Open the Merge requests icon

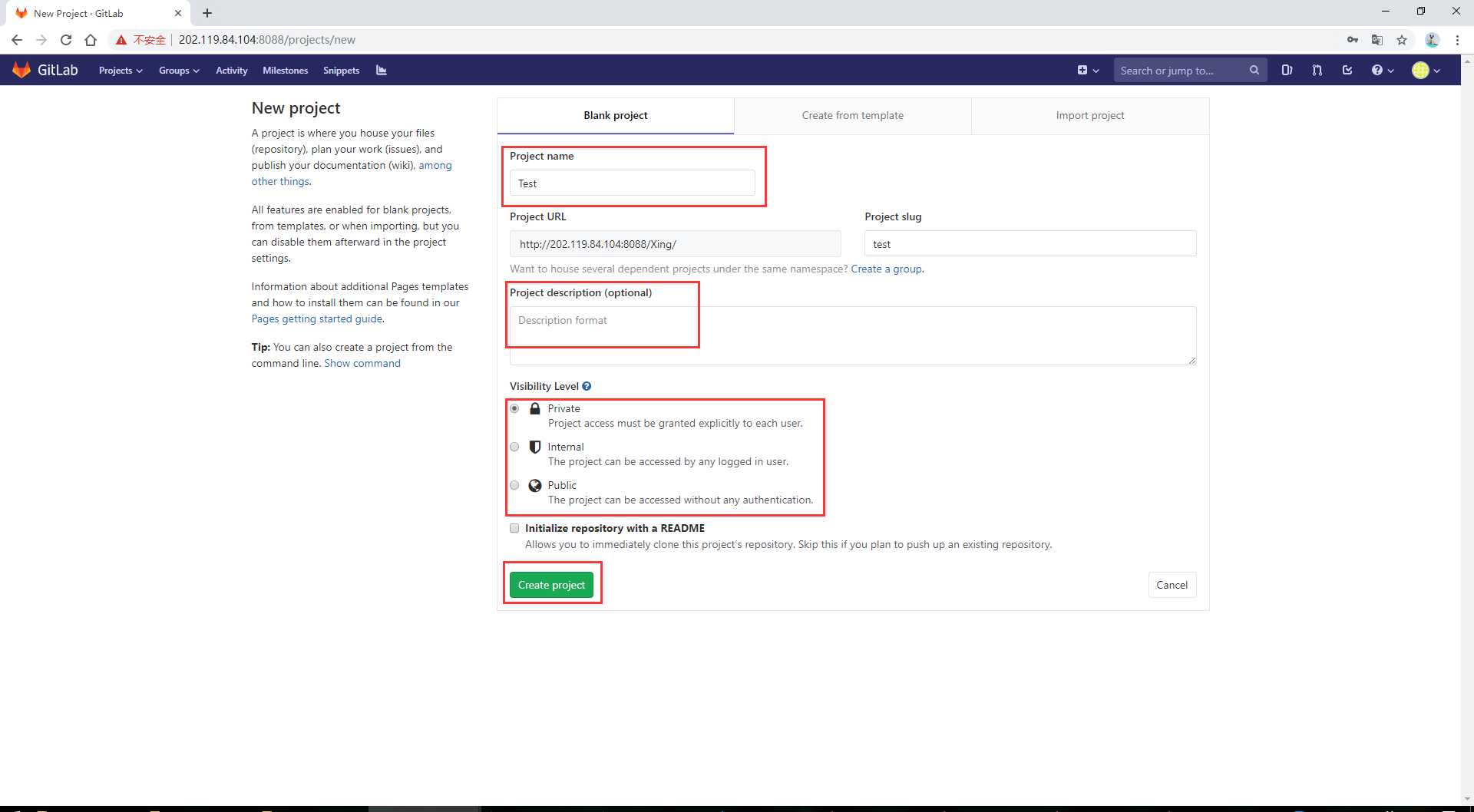tap(1317, 71)
